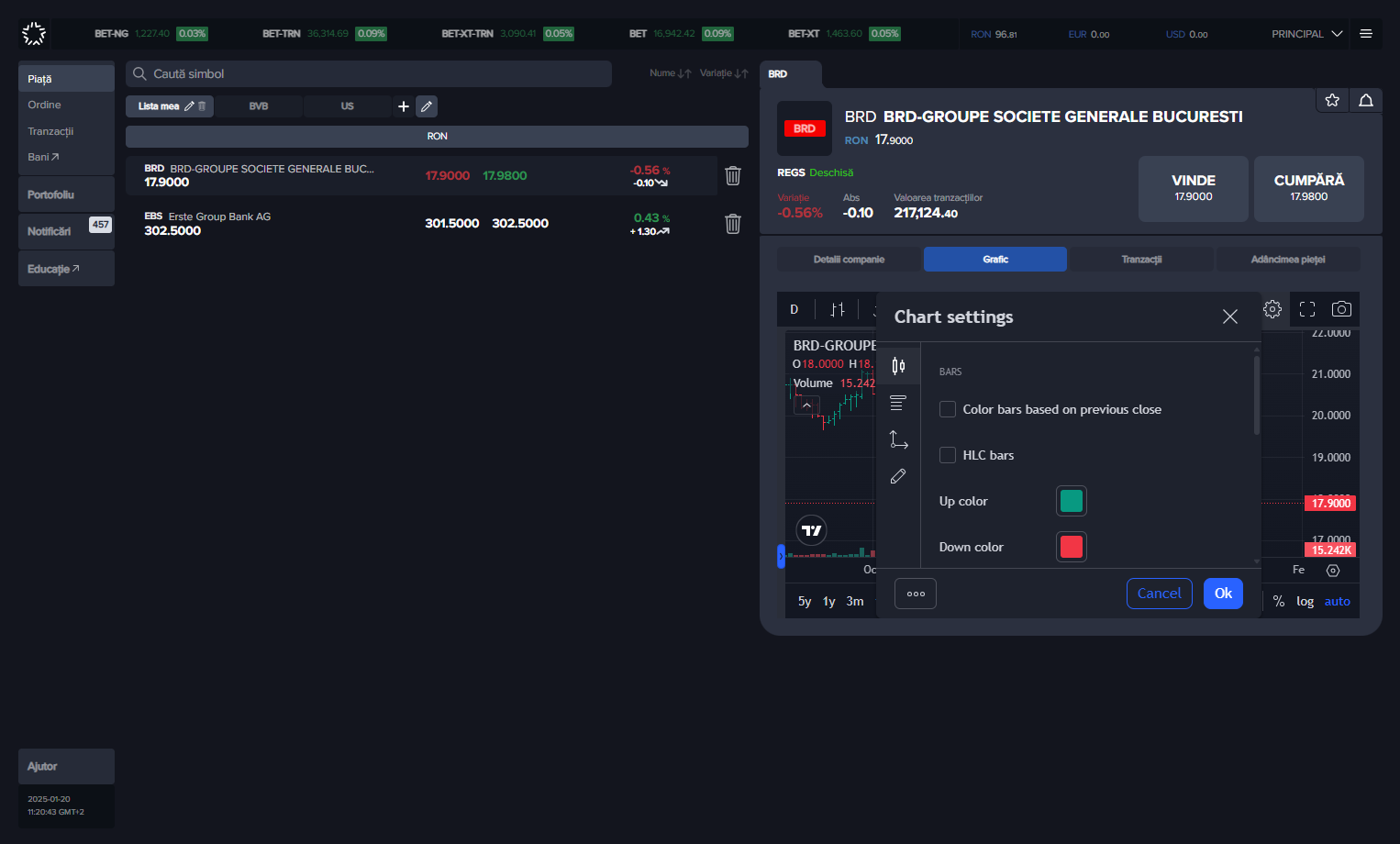
Task: Open Adâncimea pieței tab
Action: pos(1288,260)
